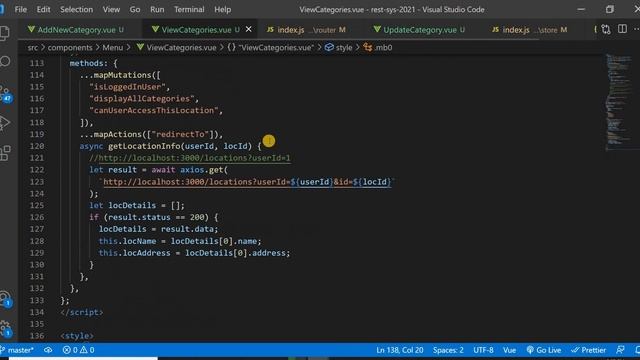Open the Search view in activity bar
This screenshot has height=360, width=640.
pyautogui.click(x=5, y=62)
